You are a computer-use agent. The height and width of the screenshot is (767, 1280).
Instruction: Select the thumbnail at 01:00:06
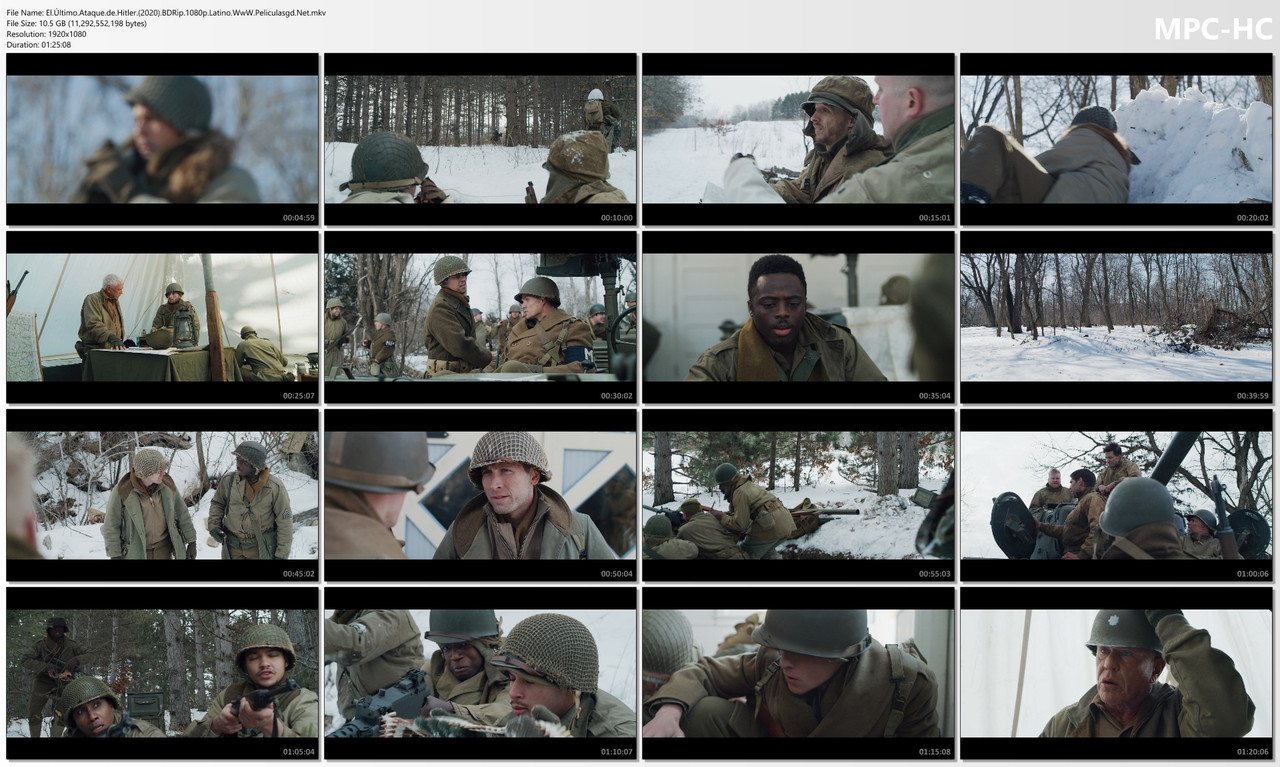pyautogui.click(x=1116, y=495)
